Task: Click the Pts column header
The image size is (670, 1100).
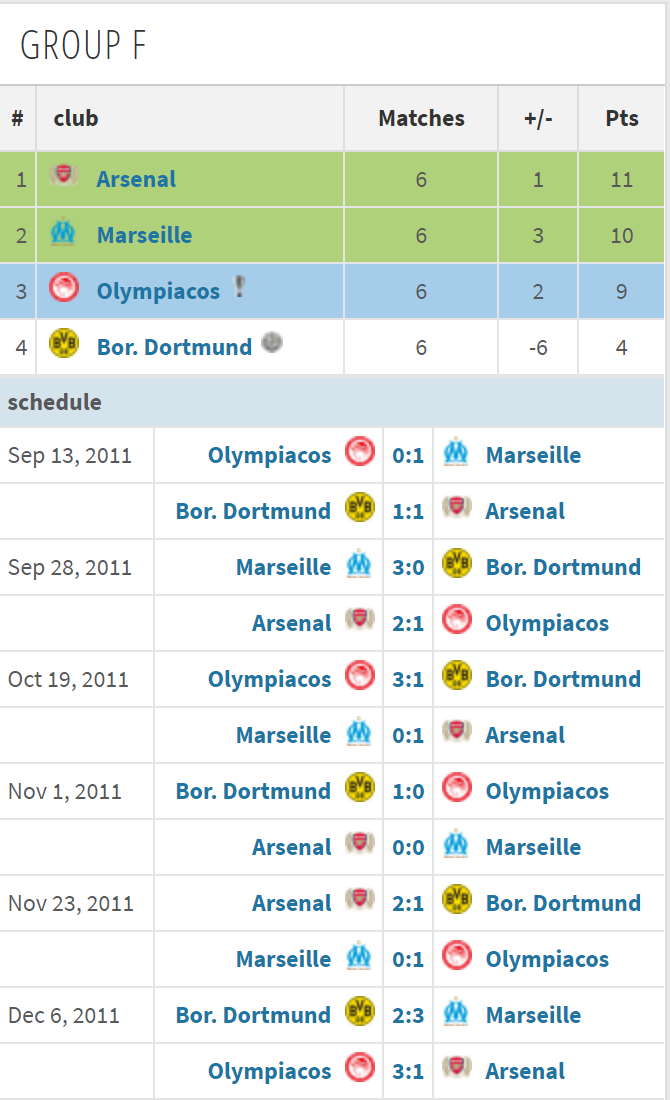Action: (621, 118)
